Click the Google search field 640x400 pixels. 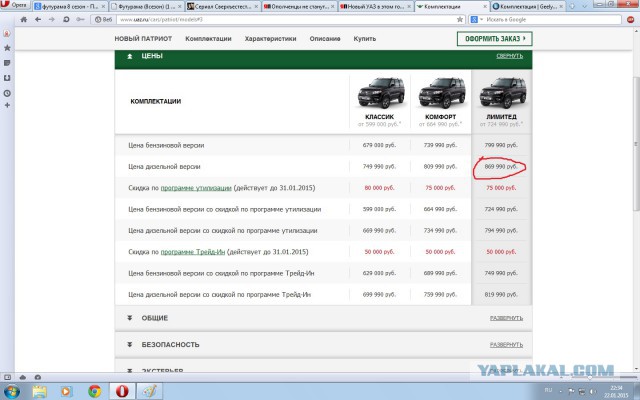tap(553, 20)
